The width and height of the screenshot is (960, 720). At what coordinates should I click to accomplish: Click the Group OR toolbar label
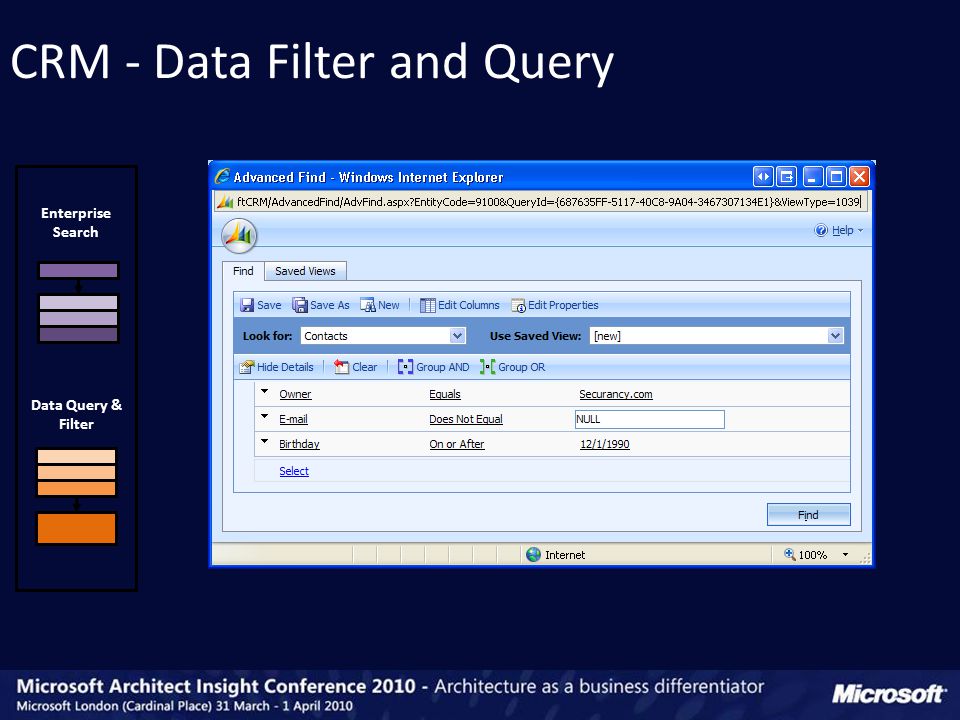[522, 367]
